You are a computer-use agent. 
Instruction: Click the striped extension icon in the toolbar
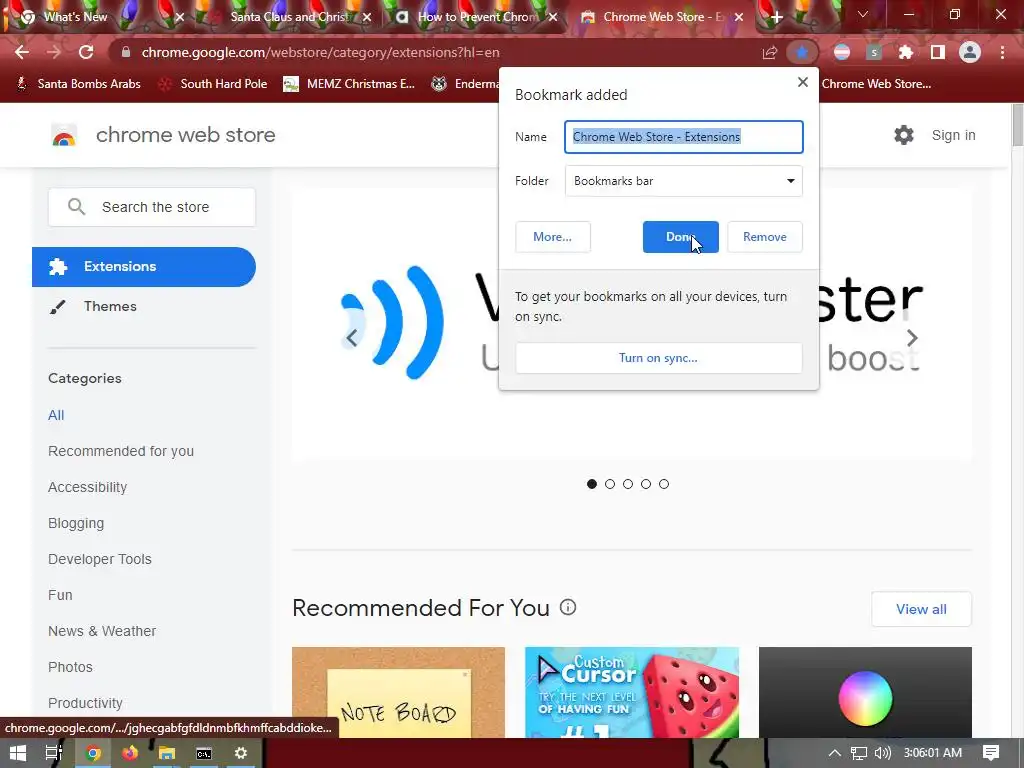click(x=842, y=52)
